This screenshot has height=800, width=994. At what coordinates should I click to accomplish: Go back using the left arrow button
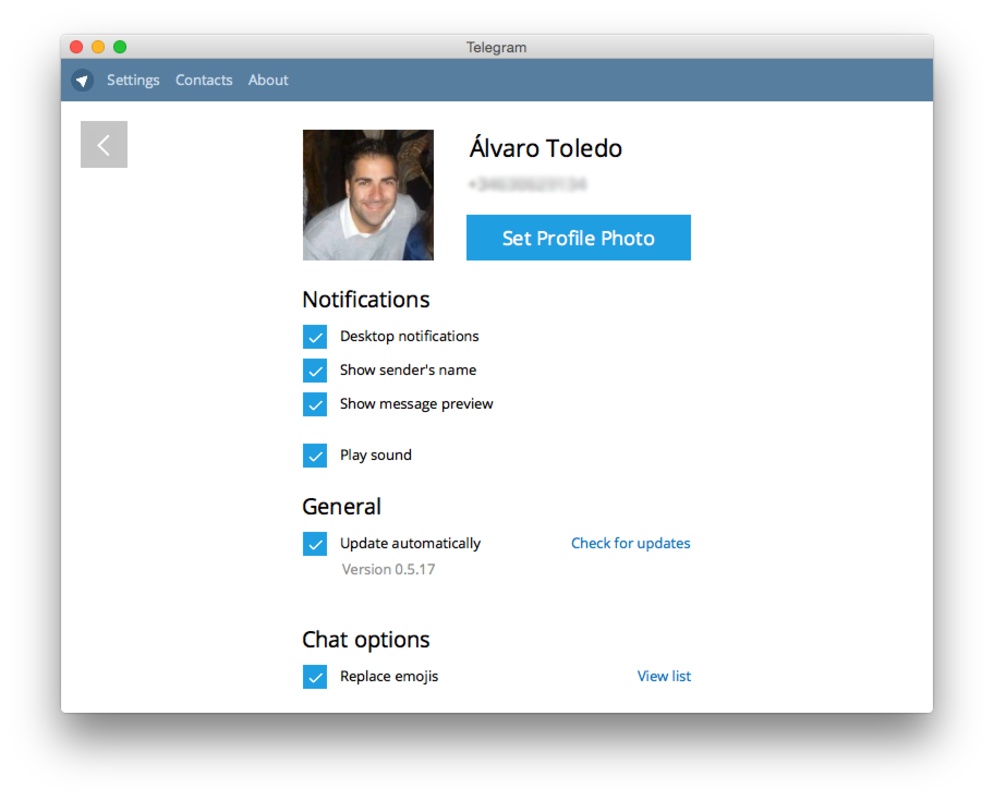103,144
